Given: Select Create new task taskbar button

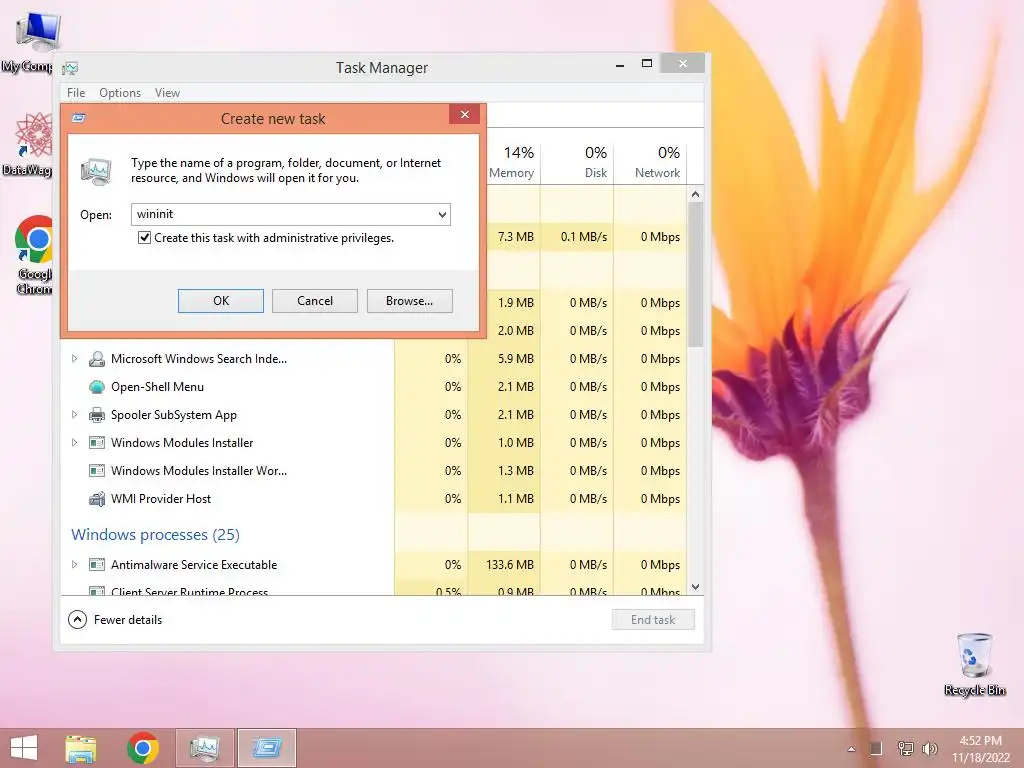Looking at the screenshot, I should 267,748.
